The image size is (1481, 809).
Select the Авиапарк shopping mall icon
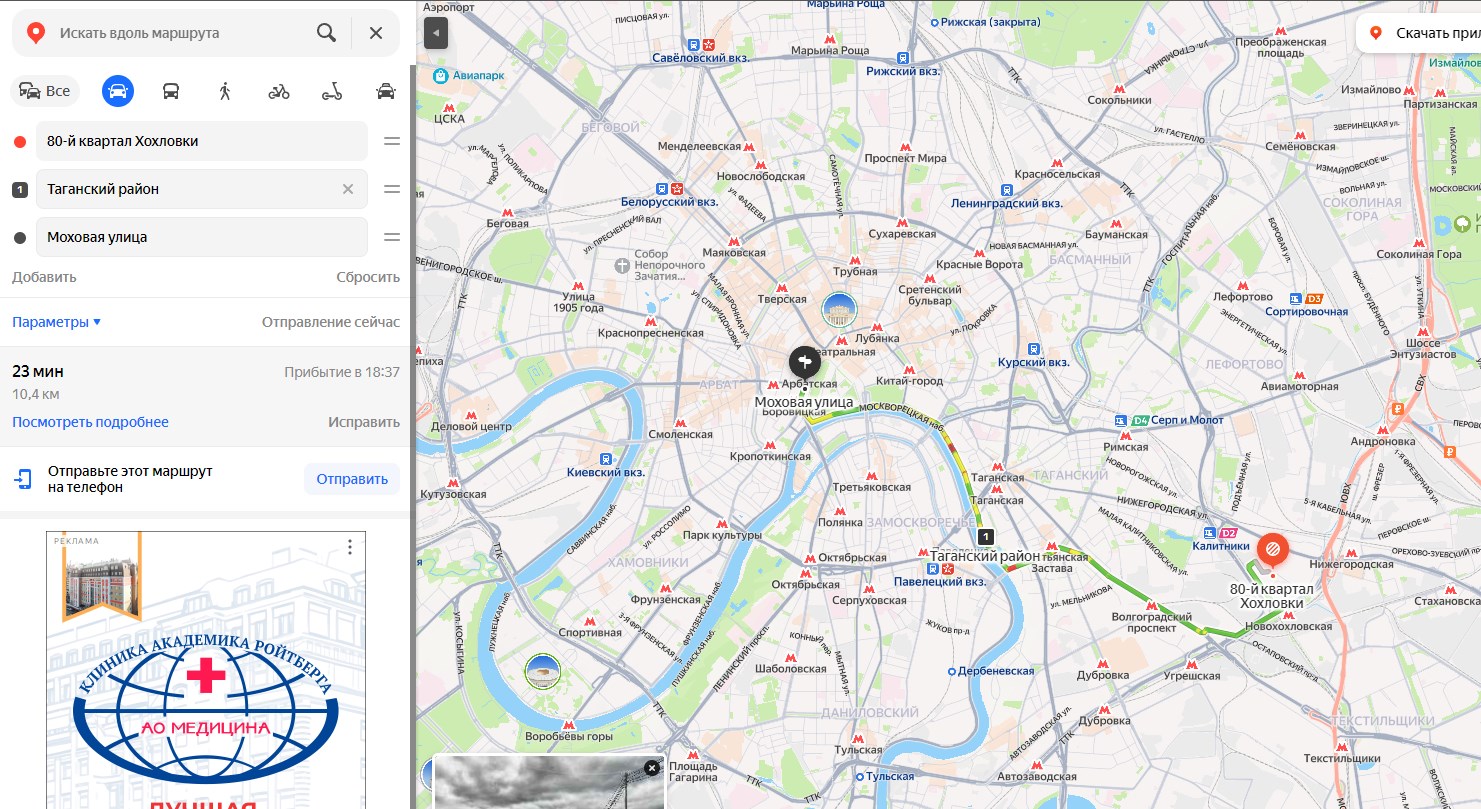click(x=440, y=75)
